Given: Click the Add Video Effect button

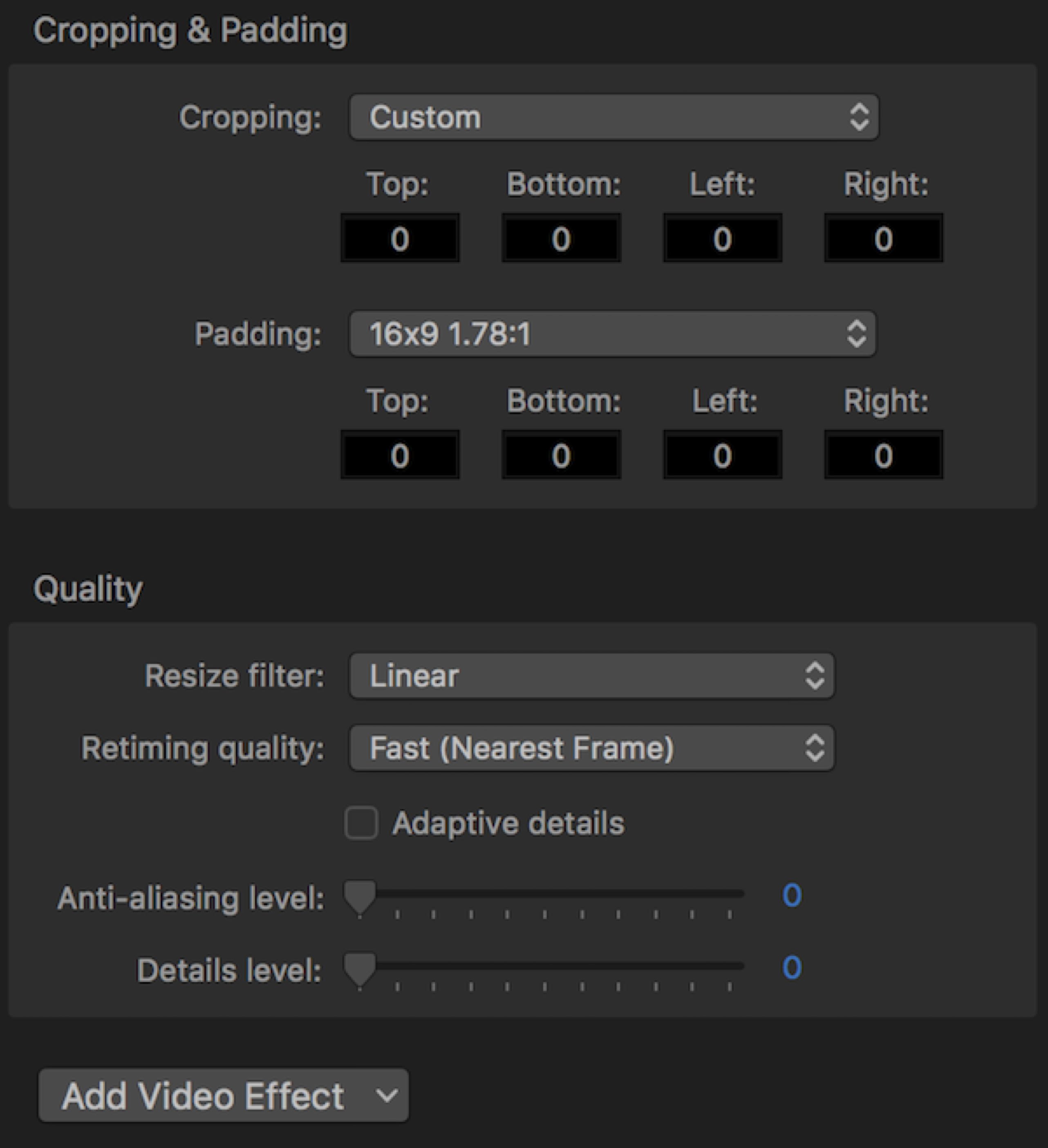Looking at the screenshot, I should [x=223, y=1095].
